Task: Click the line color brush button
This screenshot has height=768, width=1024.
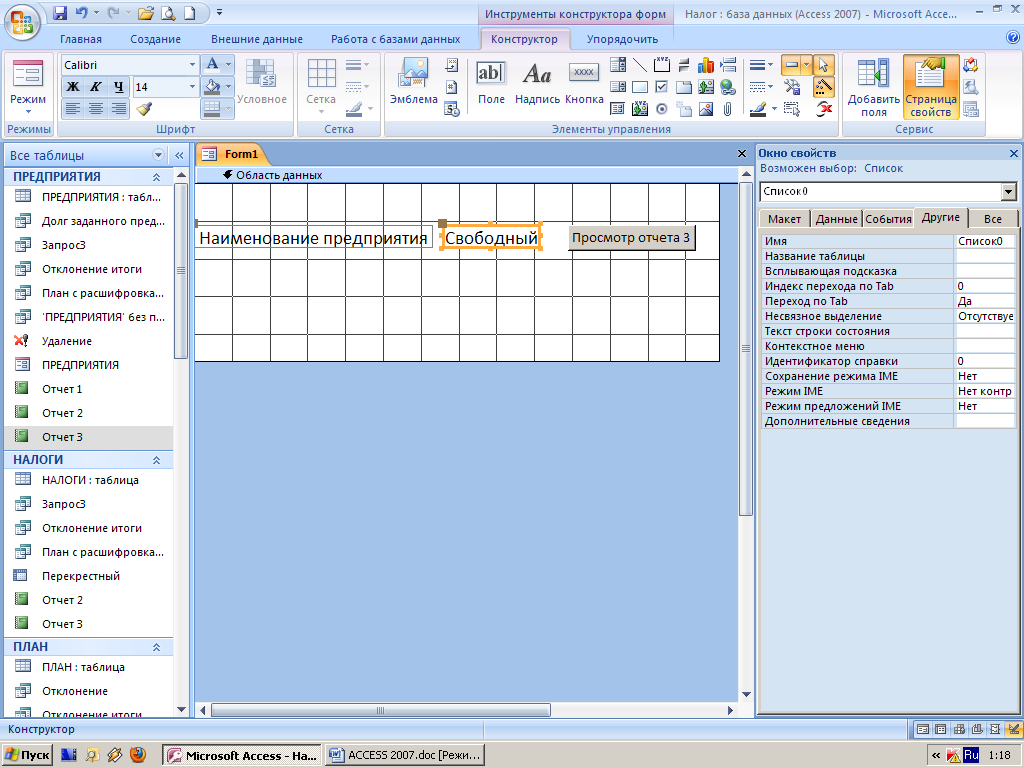Action: (x=758, y=109)
